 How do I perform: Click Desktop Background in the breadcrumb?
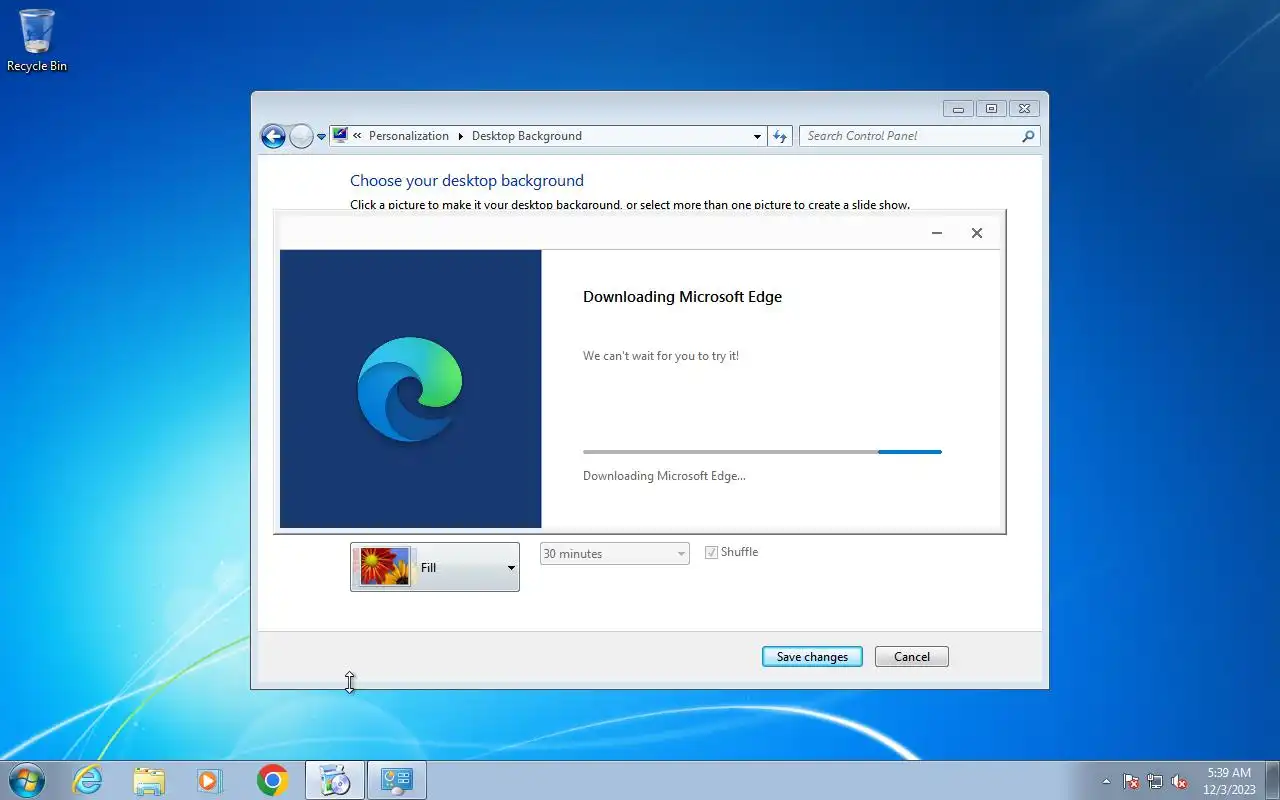(x=526, y=136)
